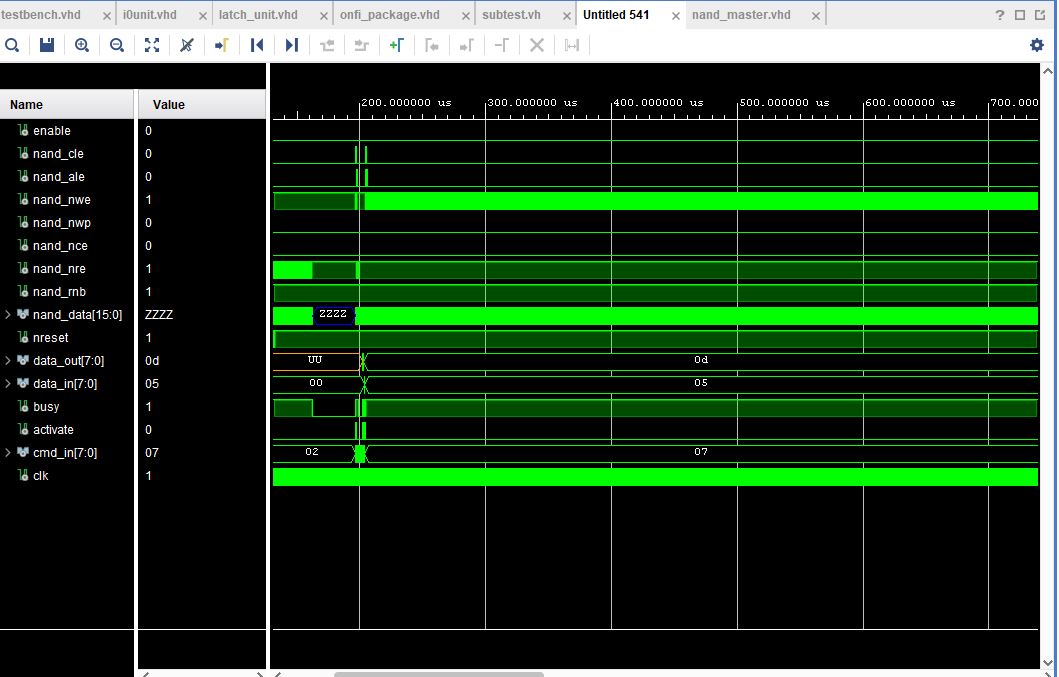Viewport: 1059px width, 677px height.
Task: Go to previous marker
Action: tap(432, 45)
